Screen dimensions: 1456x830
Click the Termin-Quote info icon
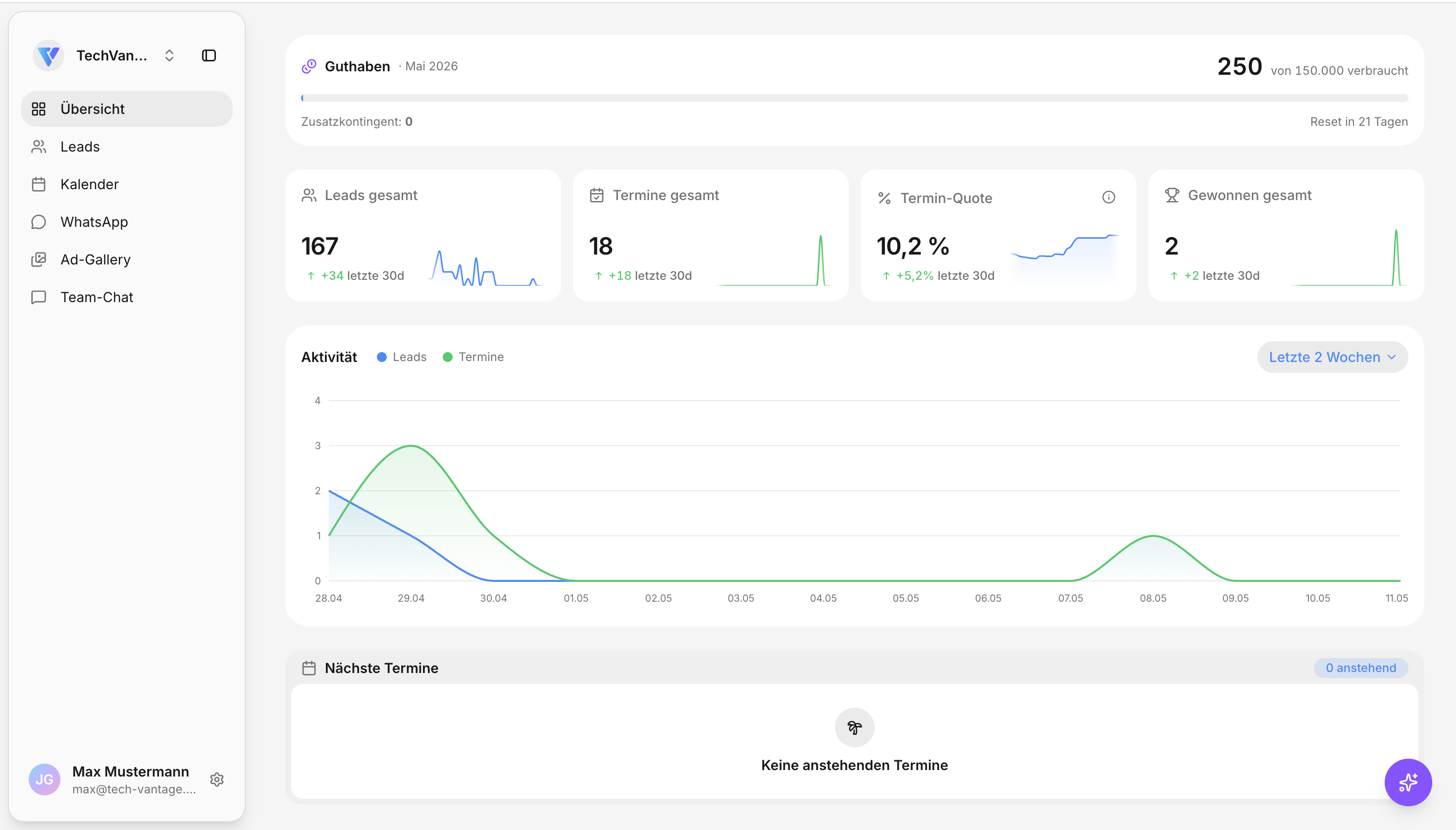[x=1108, y=197]
